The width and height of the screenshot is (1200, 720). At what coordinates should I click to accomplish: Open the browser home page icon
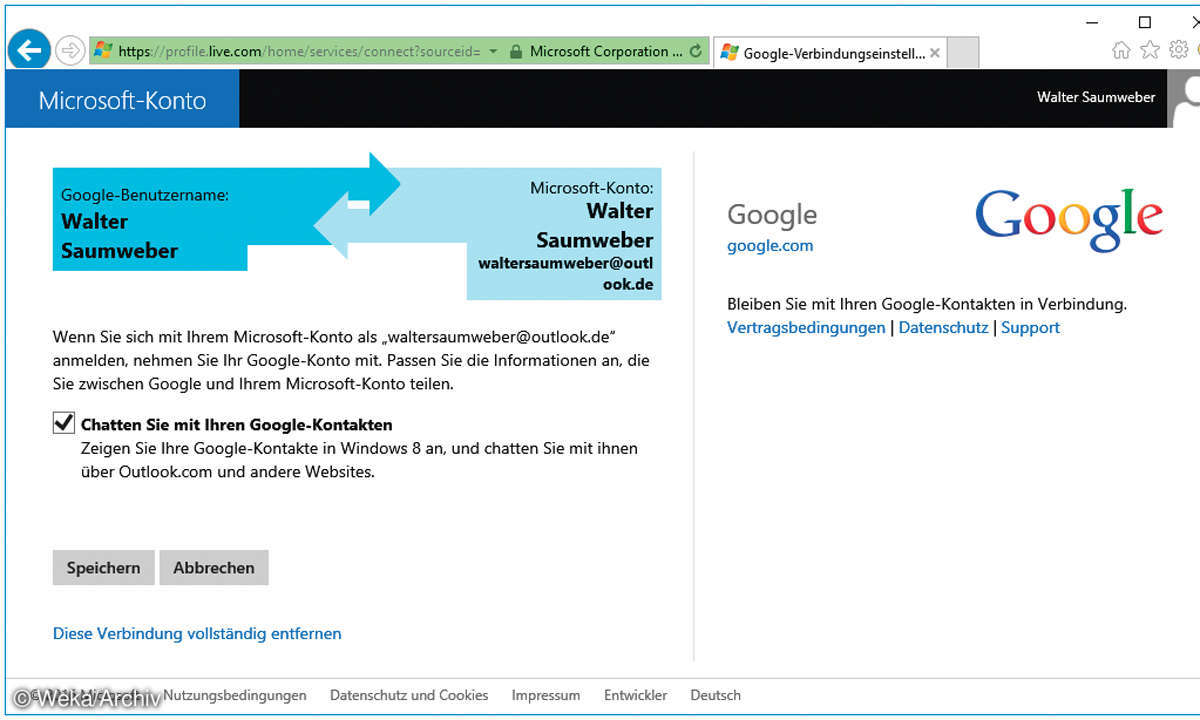click(x=1121, y=50)
